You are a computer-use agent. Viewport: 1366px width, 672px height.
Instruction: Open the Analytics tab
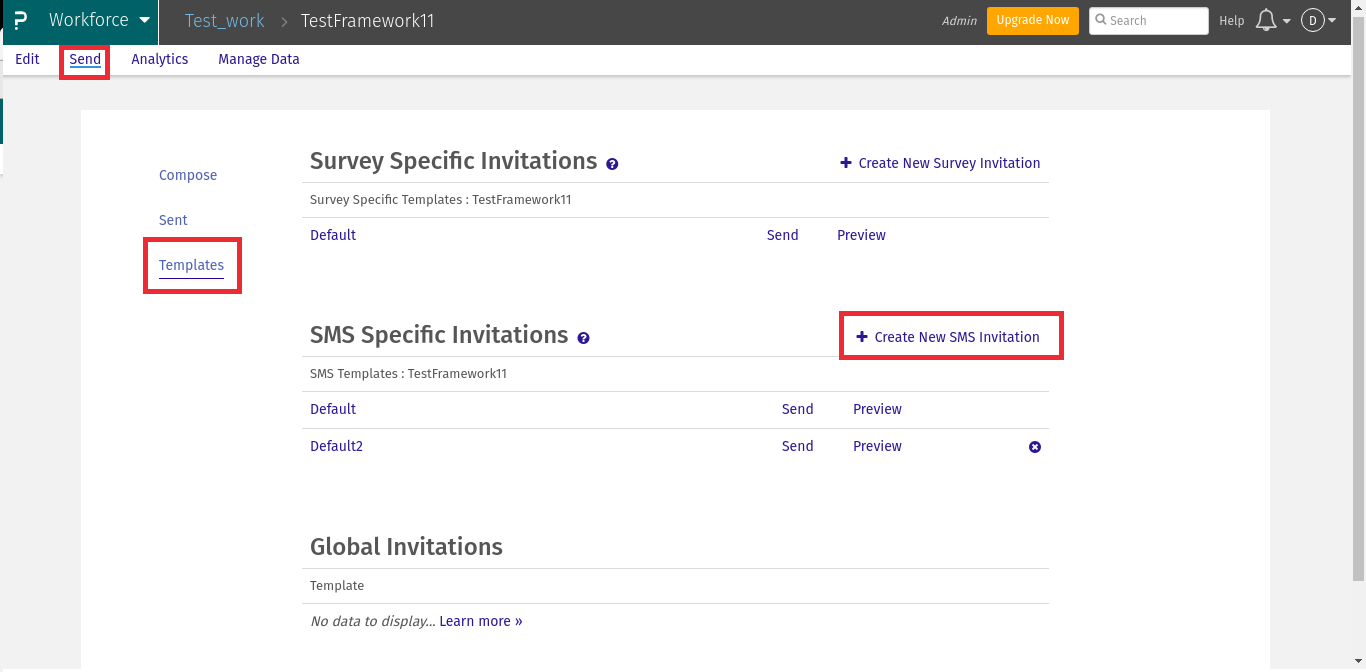pos(160,59)
